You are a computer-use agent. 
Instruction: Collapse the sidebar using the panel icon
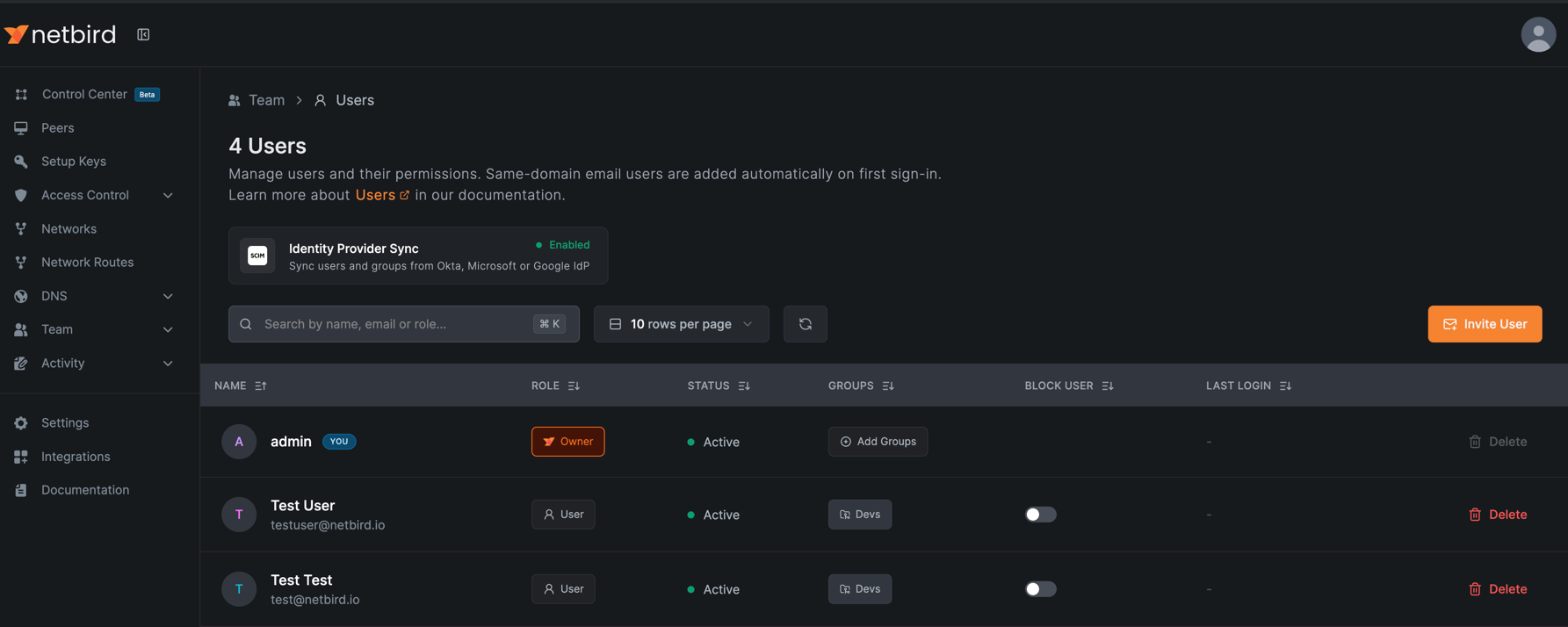click(x=143, y=34)
